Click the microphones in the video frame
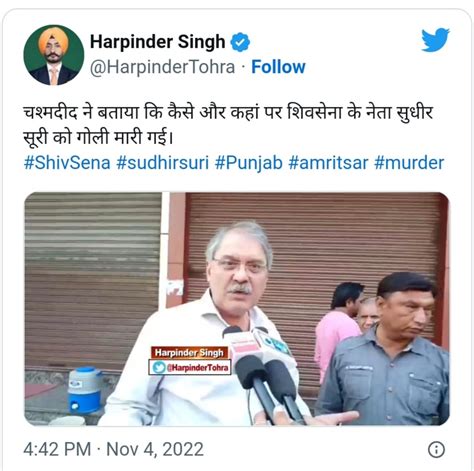Screen dimensions: 474x471 [264, 373]
